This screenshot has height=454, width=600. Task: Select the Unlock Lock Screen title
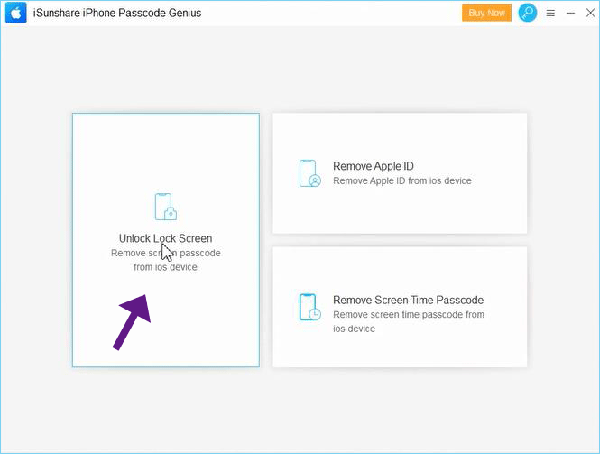coord(166,238)
